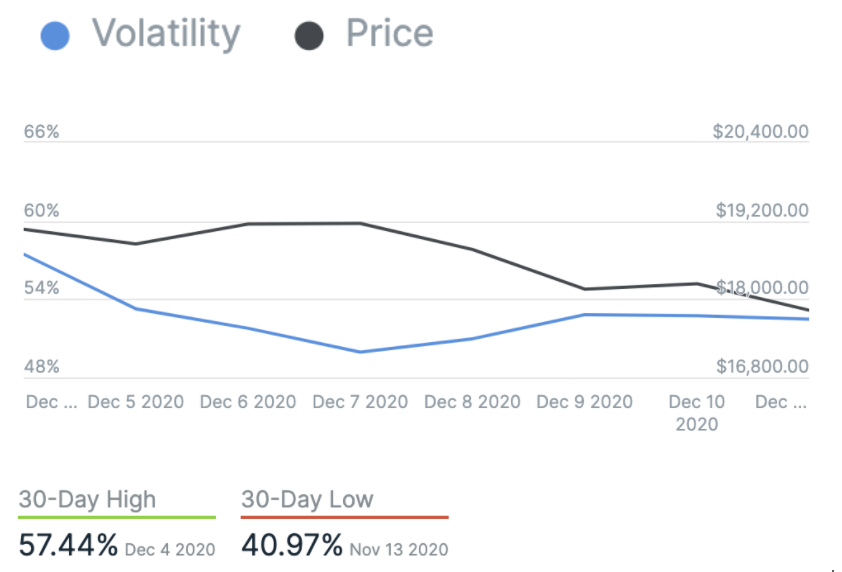Click the Volatility legend label
The image size is (842, 572).
pos(166,34)
